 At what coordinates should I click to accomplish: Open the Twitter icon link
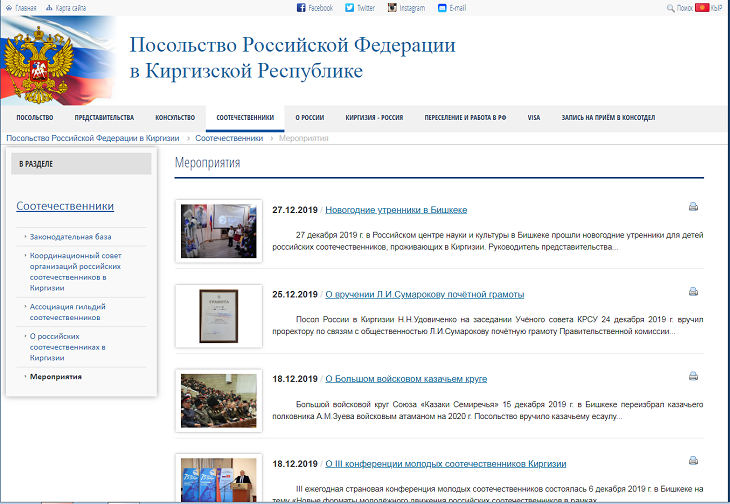350,8
